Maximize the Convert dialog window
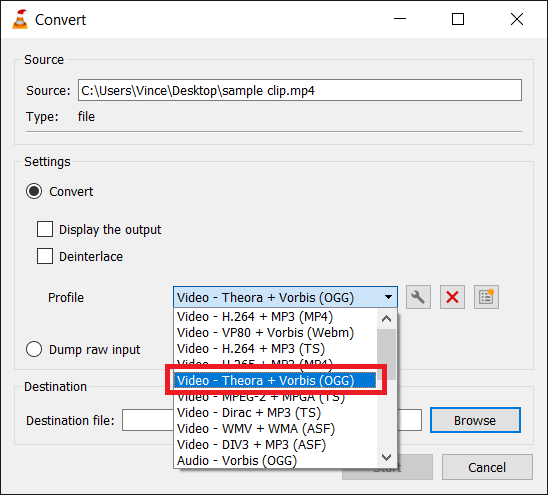The width and height of the screenshot is (548, 495). (457, 19)
